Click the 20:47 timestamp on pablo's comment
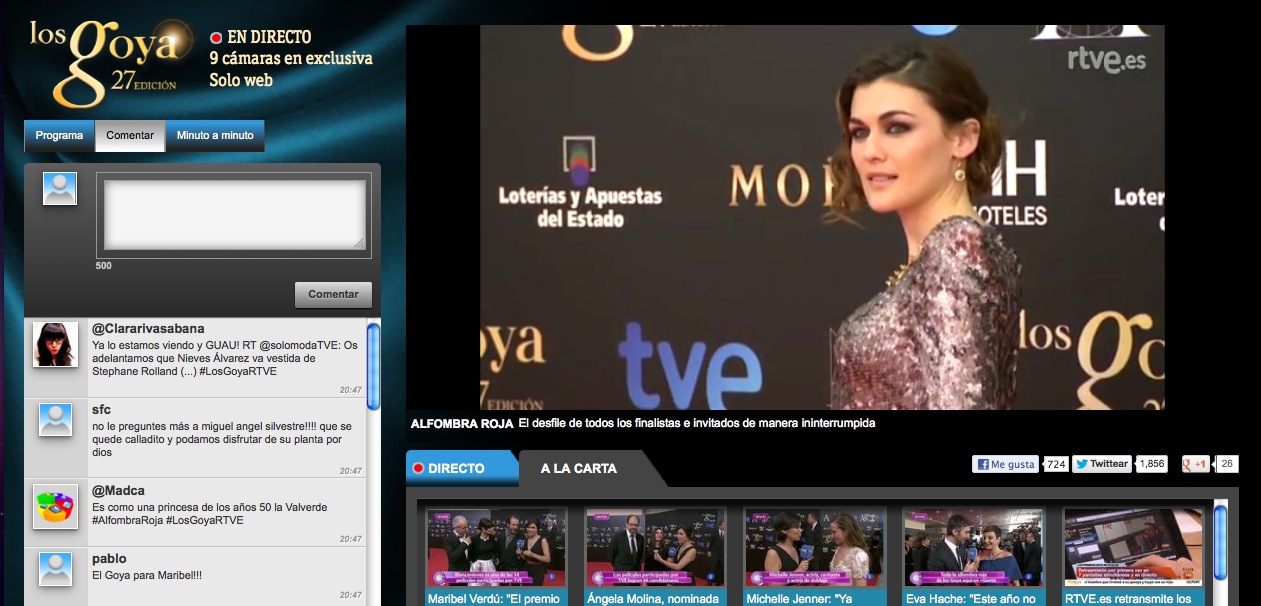This screenshot has height=606, width=1261. [x=350, y=595]
